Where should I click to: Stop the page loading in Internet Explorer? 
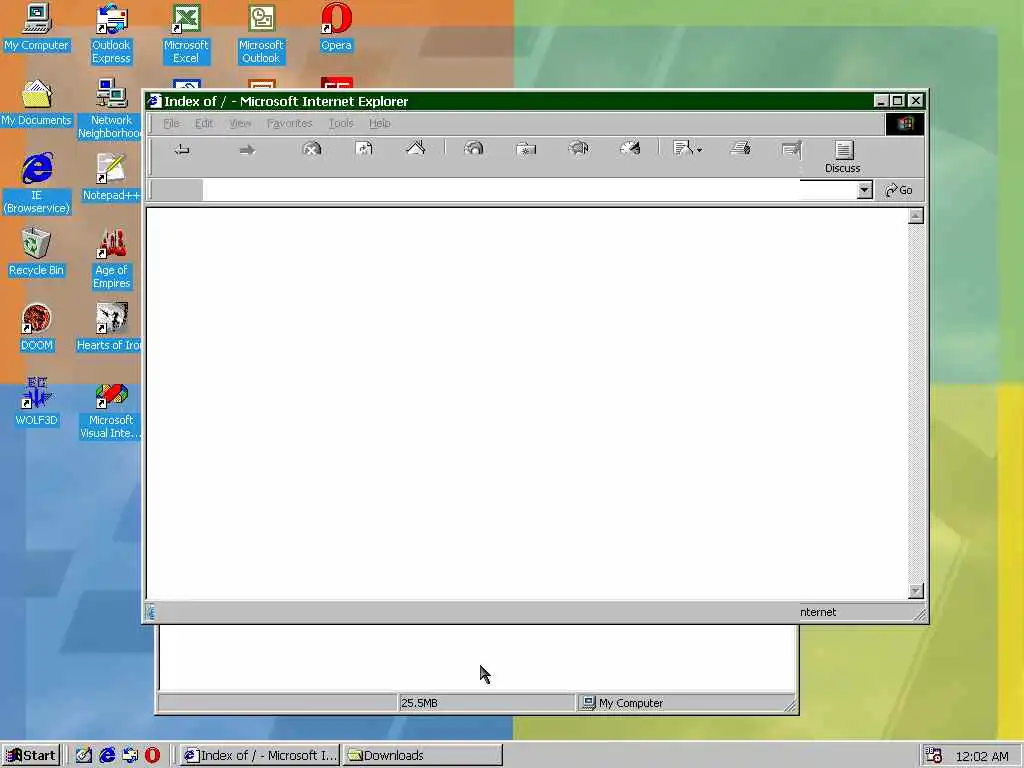point(312,149)
